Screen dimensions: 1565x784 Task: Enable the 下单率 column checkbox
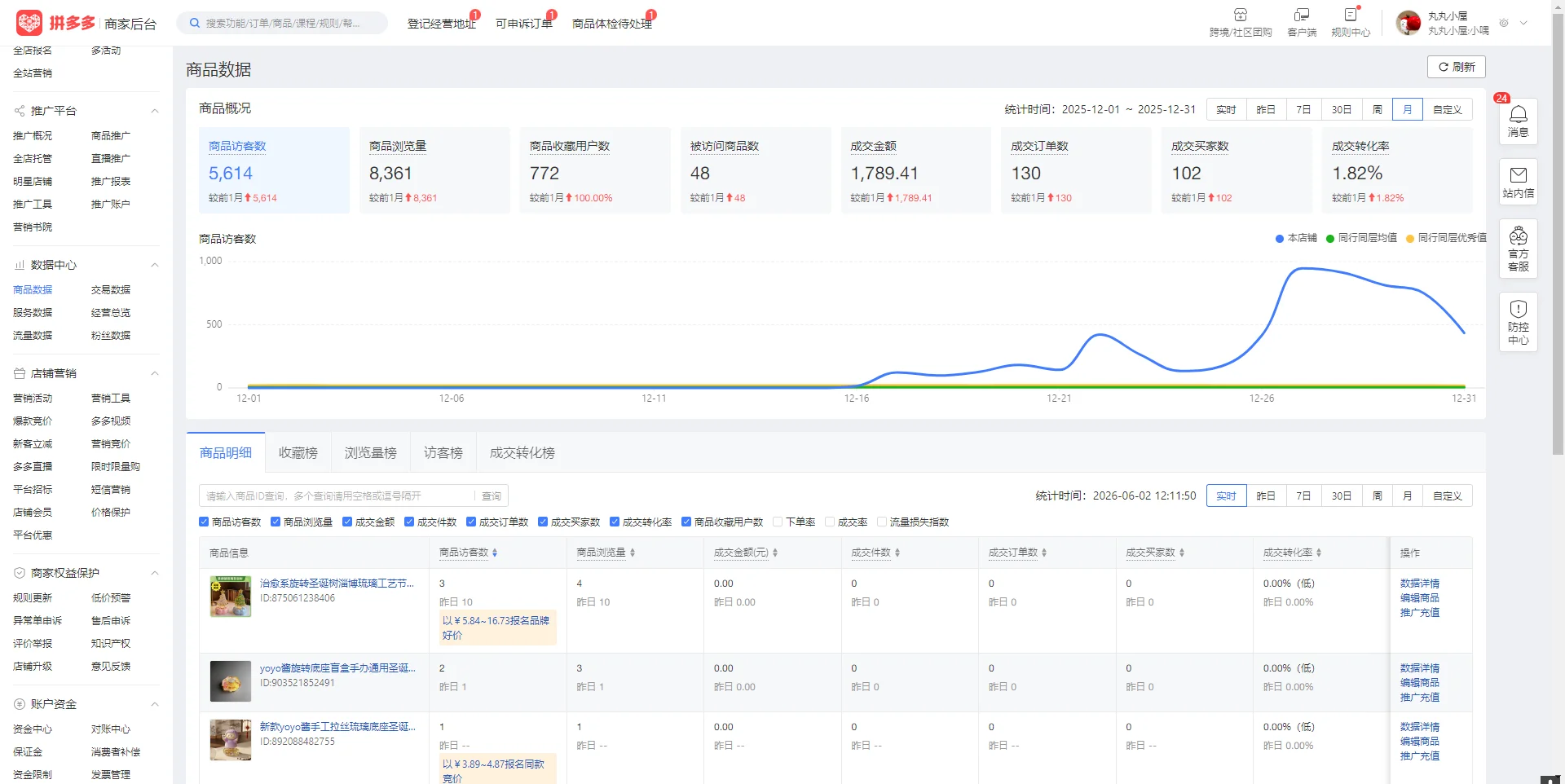(x=778, y=522)
